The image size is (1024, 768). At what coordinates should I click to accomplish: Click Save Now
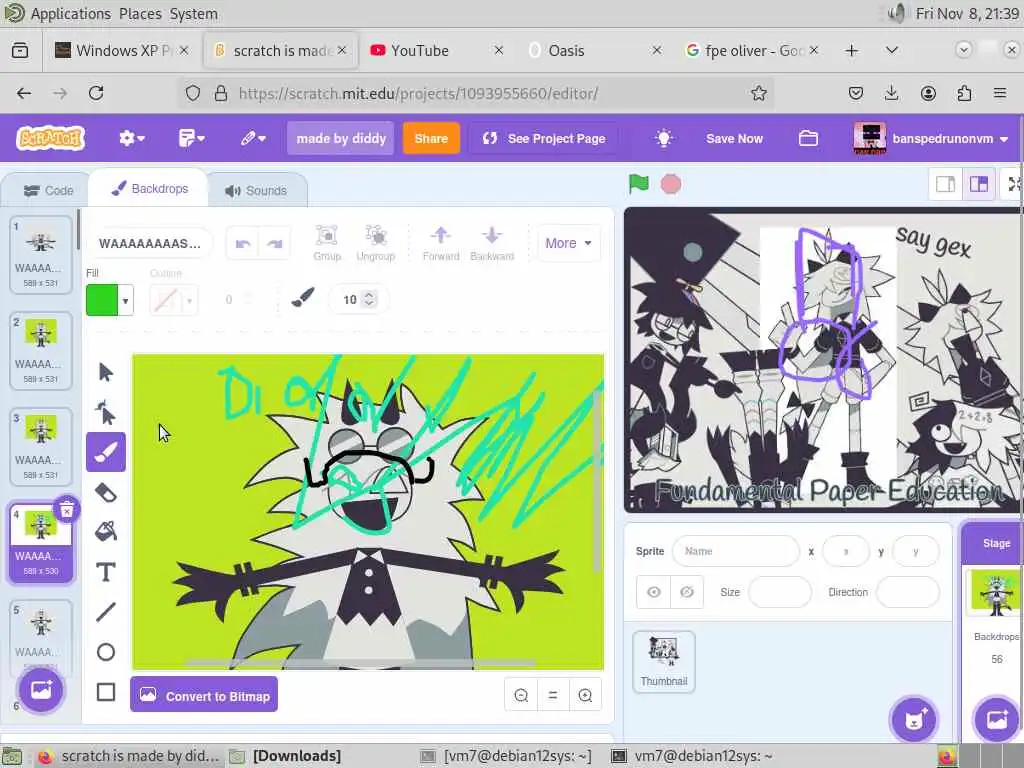pos(734,138)
